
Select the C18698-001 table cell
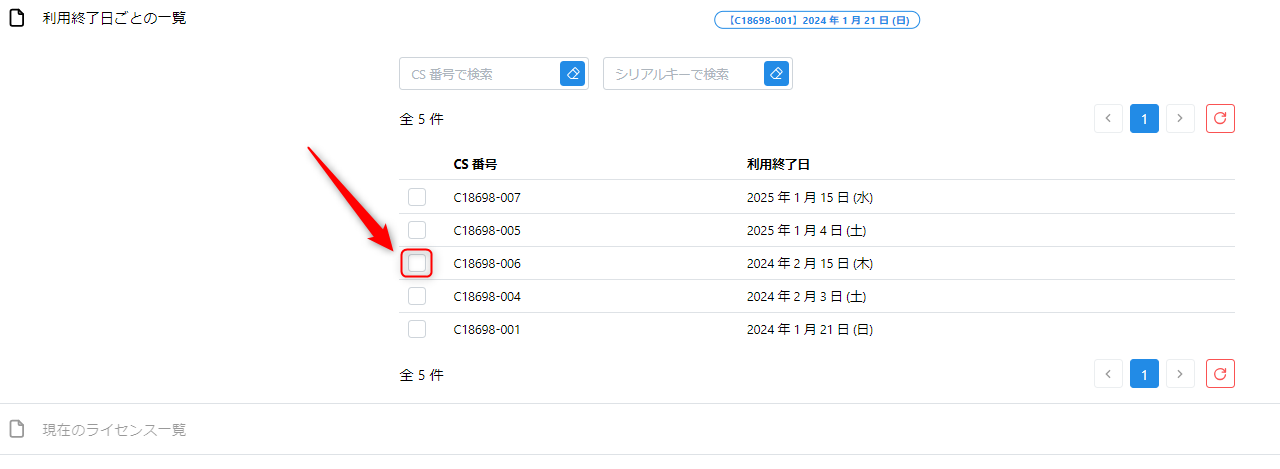[x=487, y=329]
